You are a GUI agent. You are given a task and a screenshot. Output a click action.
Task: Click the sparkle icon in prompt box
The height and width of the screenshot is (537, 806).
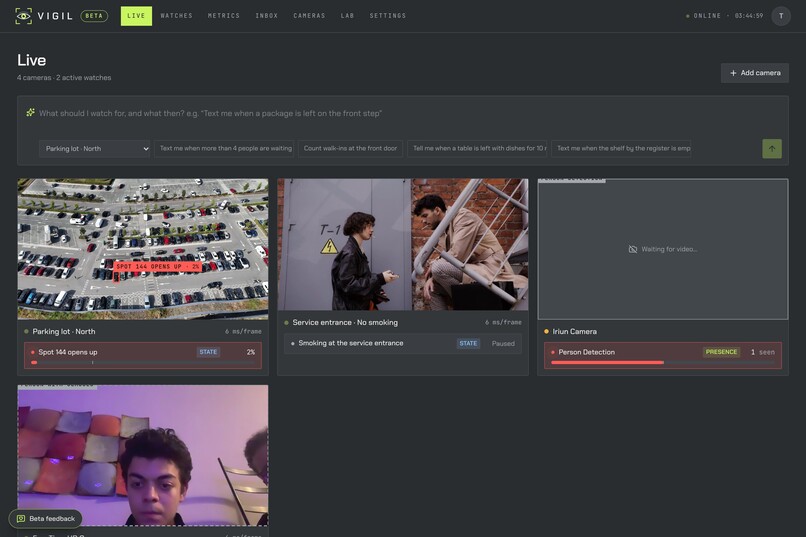tap(30, 112)
